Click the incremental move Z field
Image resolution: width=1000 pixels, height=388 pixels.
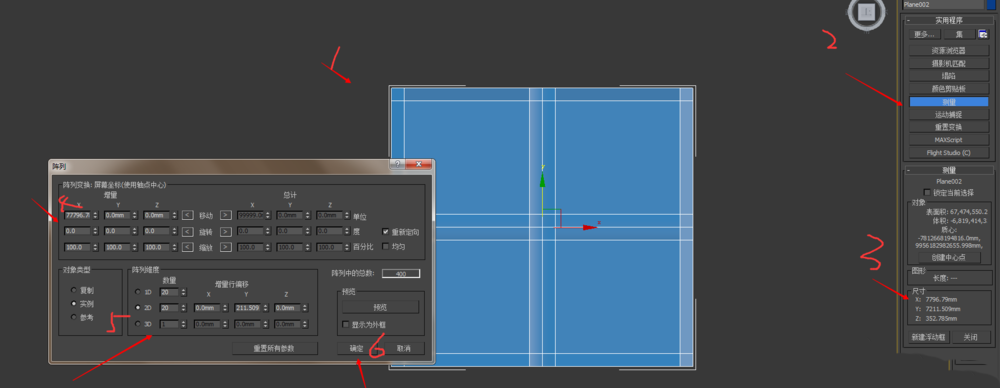click(157, 215)
